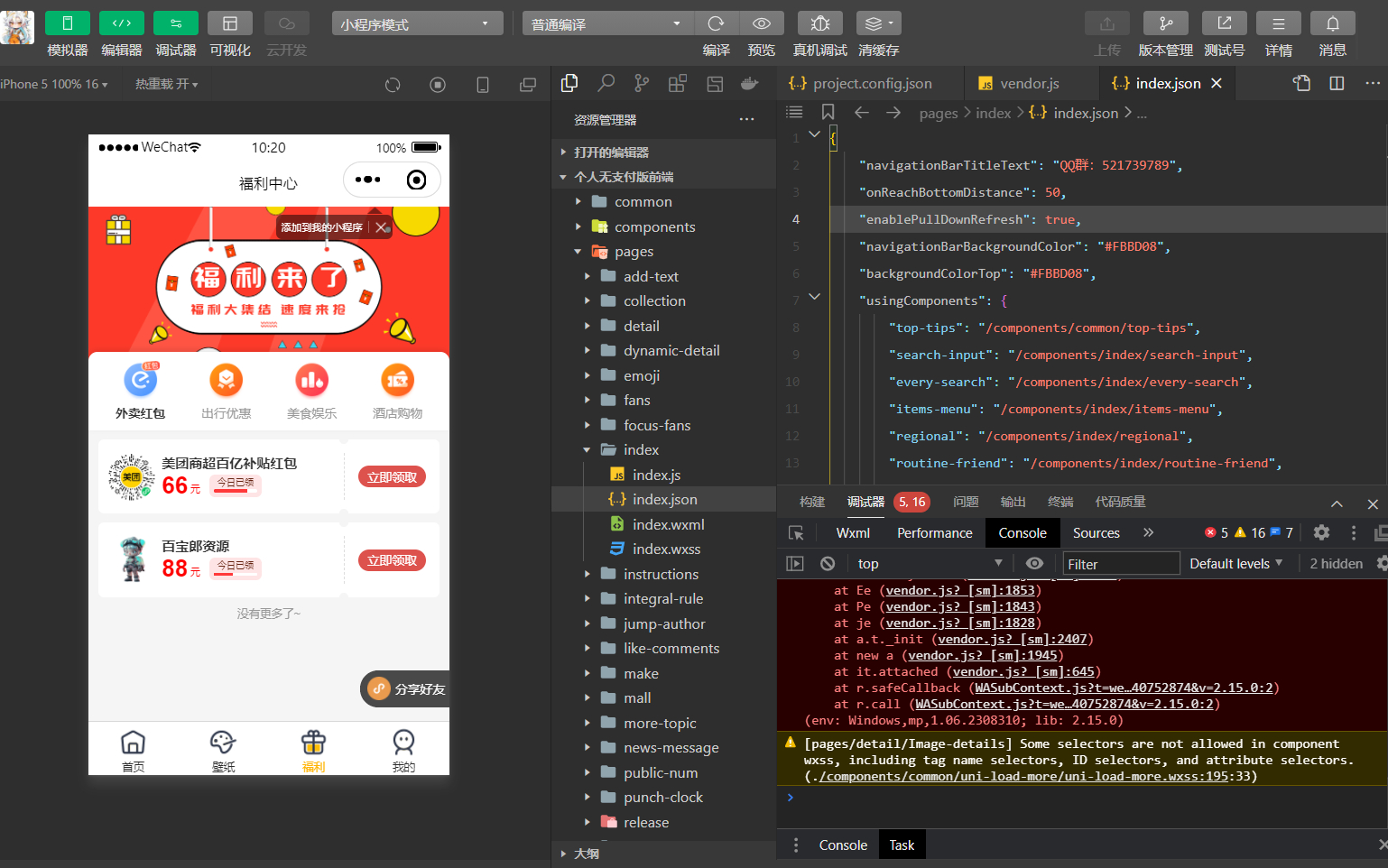The width and height of the screenshot is (1388, 868).
Task: Click the clear console icon
Action: pyautogui.click(x=828, y=563)
